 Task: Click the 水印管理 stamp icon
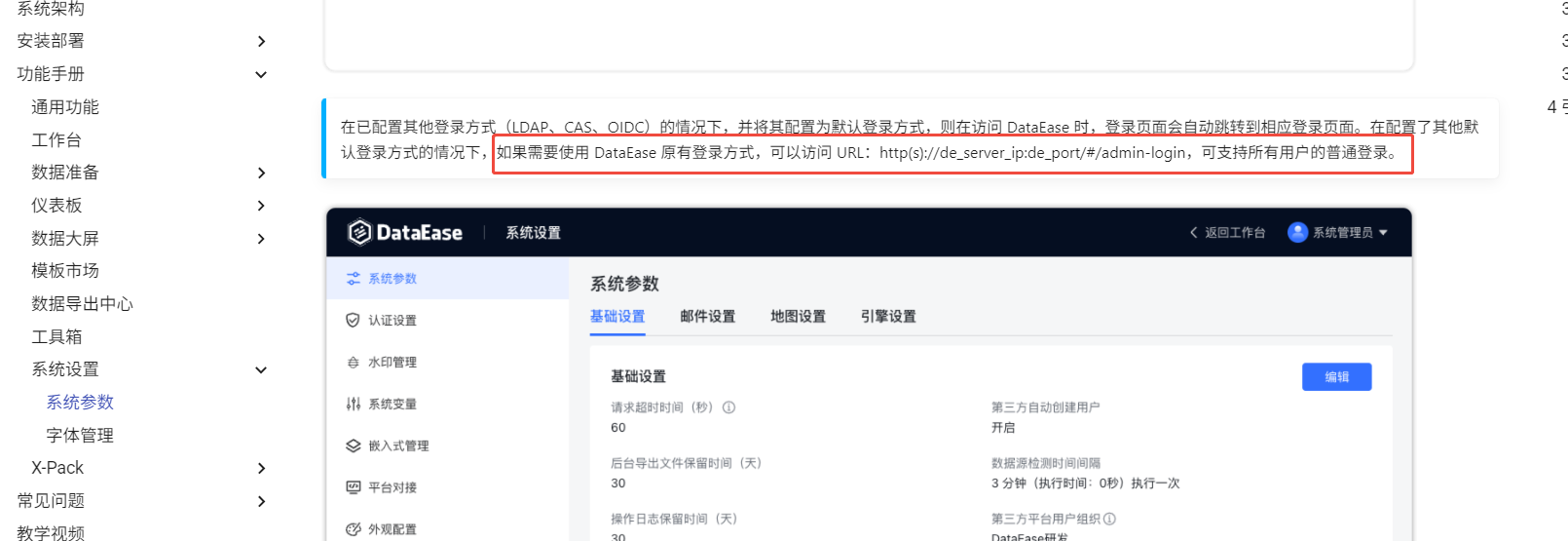point(354,363)
